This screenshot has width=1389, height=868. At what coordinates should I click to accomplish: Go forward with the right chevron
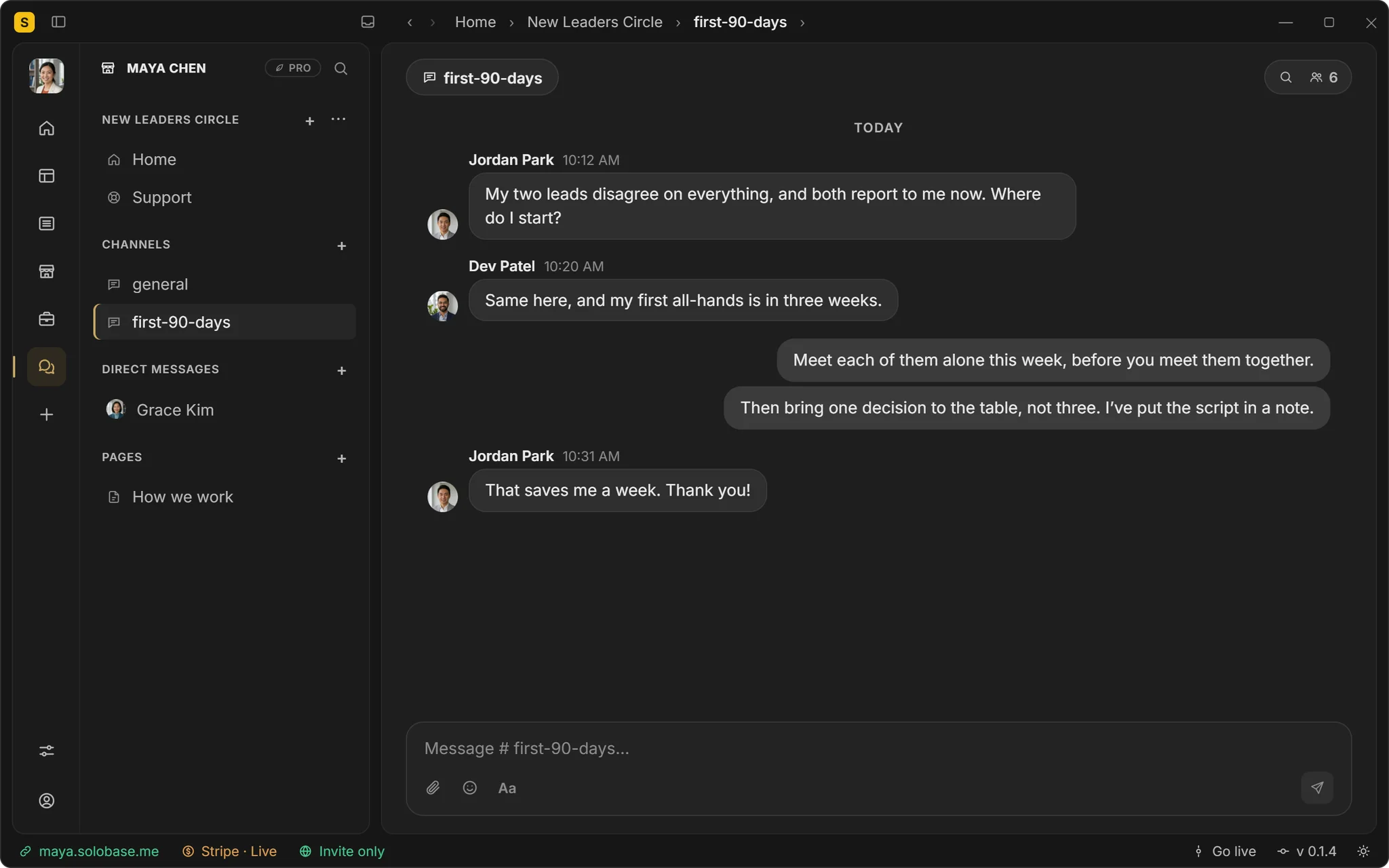click(433, 22)
